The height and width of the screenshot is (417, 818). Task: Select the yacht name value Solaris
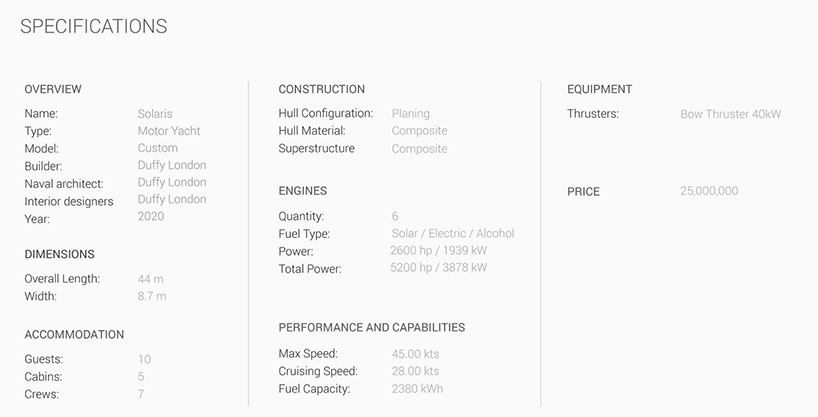155,114
